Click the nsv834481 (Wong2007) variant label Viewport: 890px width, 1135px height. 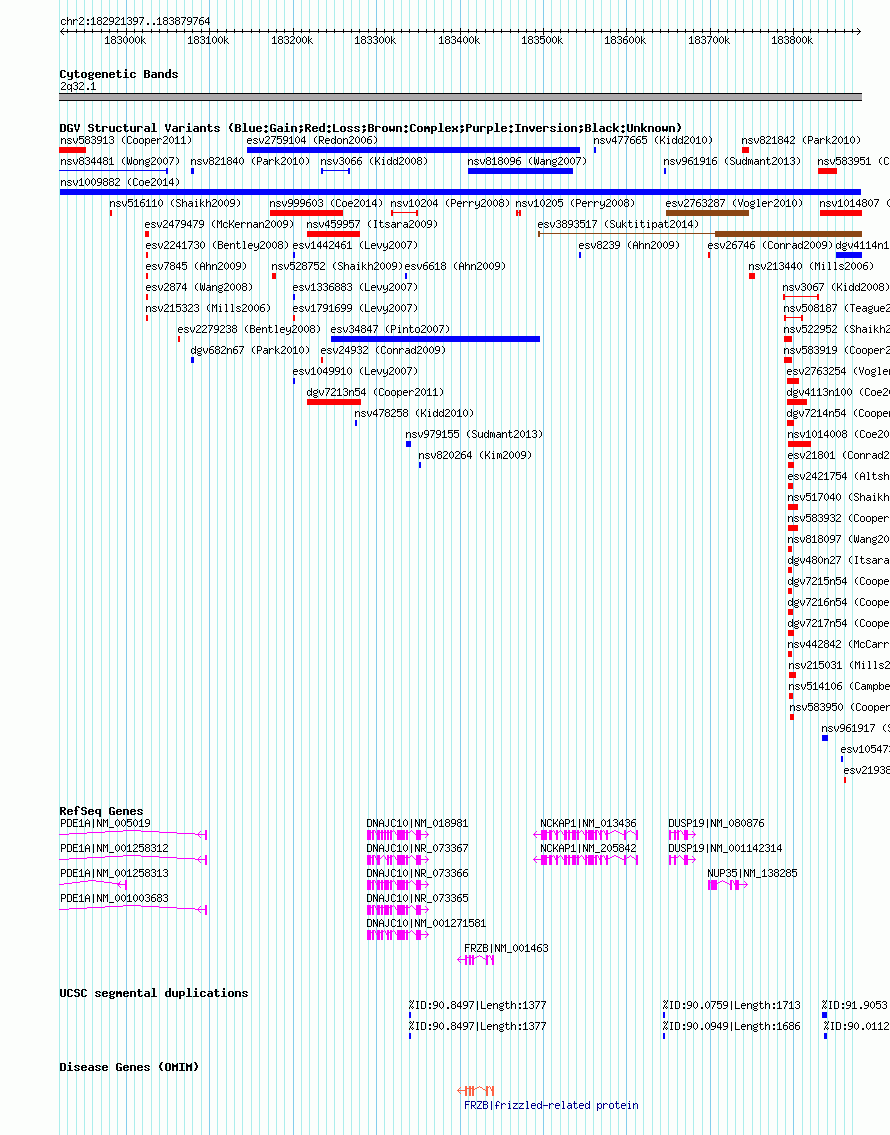click(120, 161)
